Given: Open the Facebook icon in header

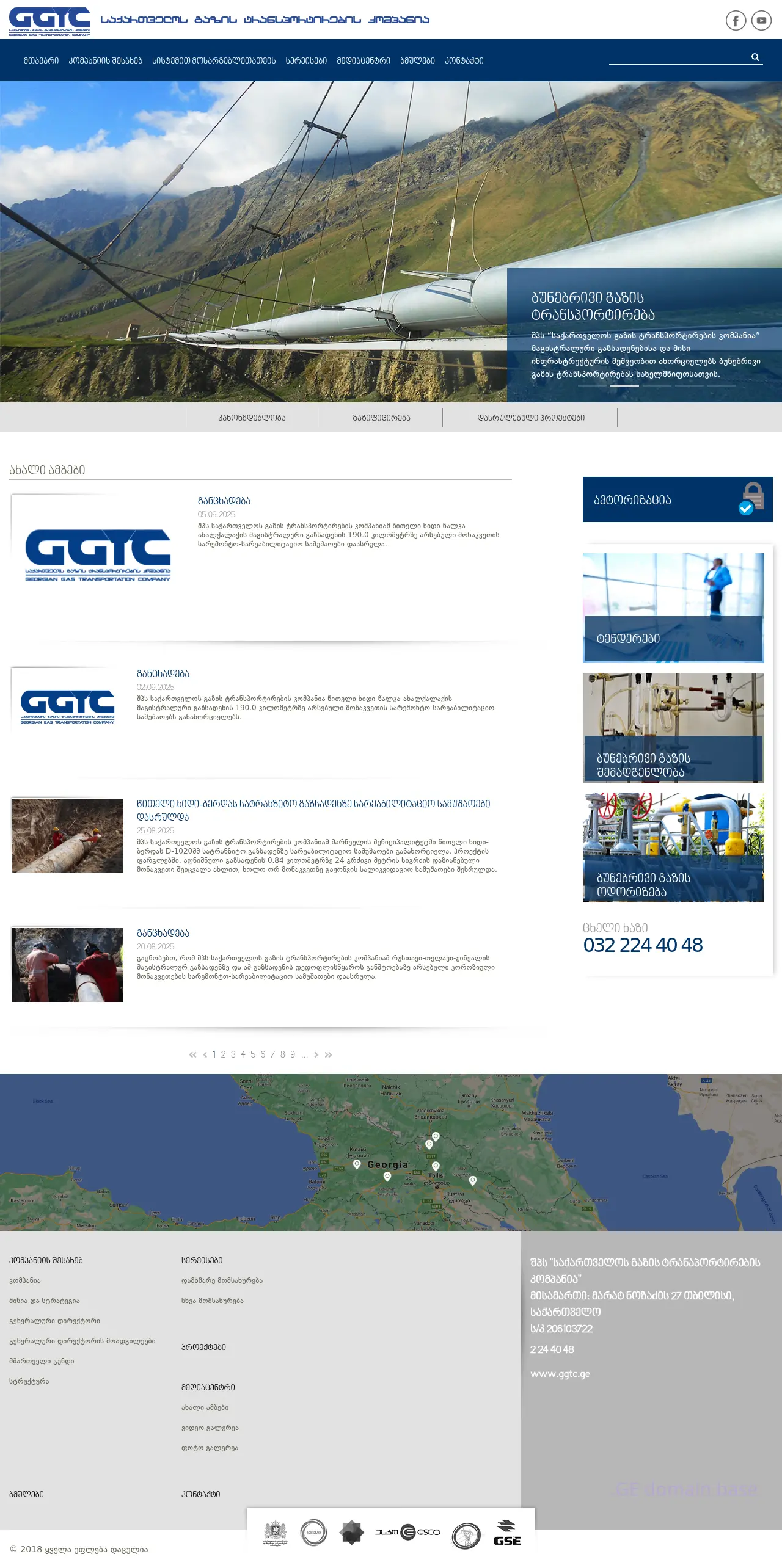Looking at the screenshot, I should (736, 21).
